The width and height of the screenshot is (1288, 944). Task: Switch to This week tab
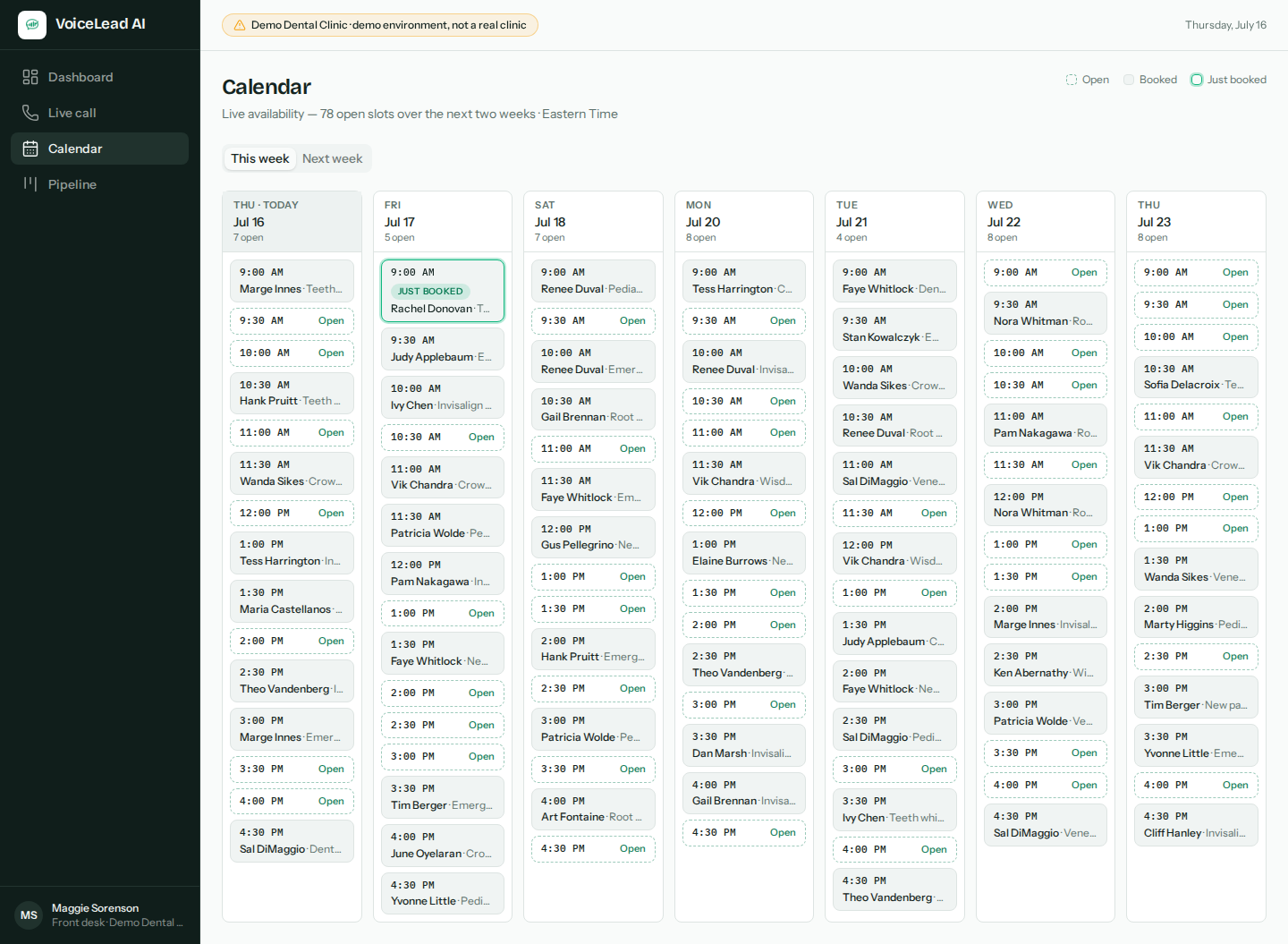click(x=260, y=158)
